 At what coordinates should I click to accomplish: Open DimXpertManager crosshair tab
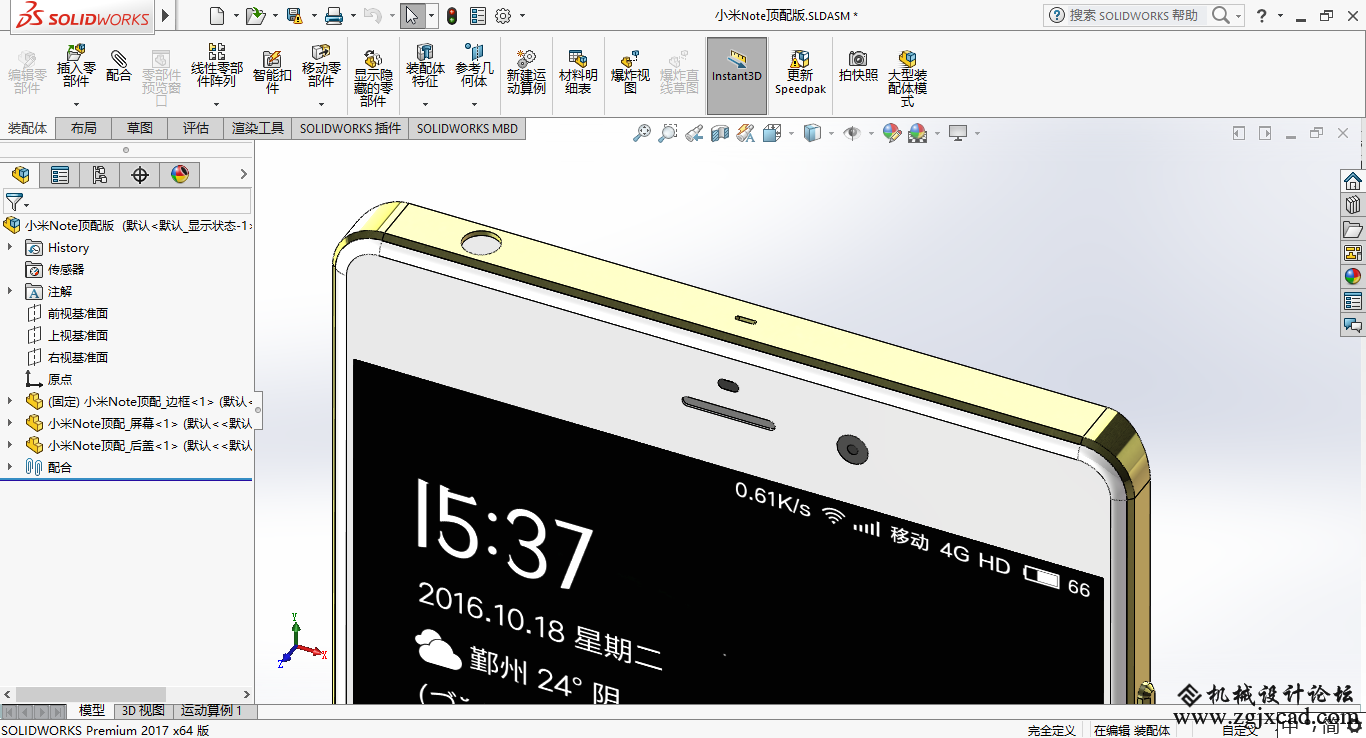pyautogui.click(x=140, y=175)
